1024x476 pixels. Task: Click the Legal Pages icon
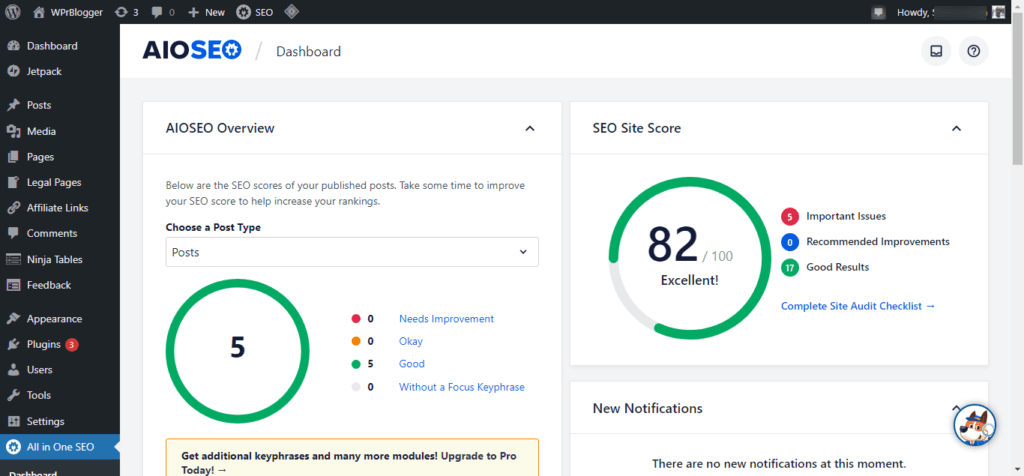(13, 182)
